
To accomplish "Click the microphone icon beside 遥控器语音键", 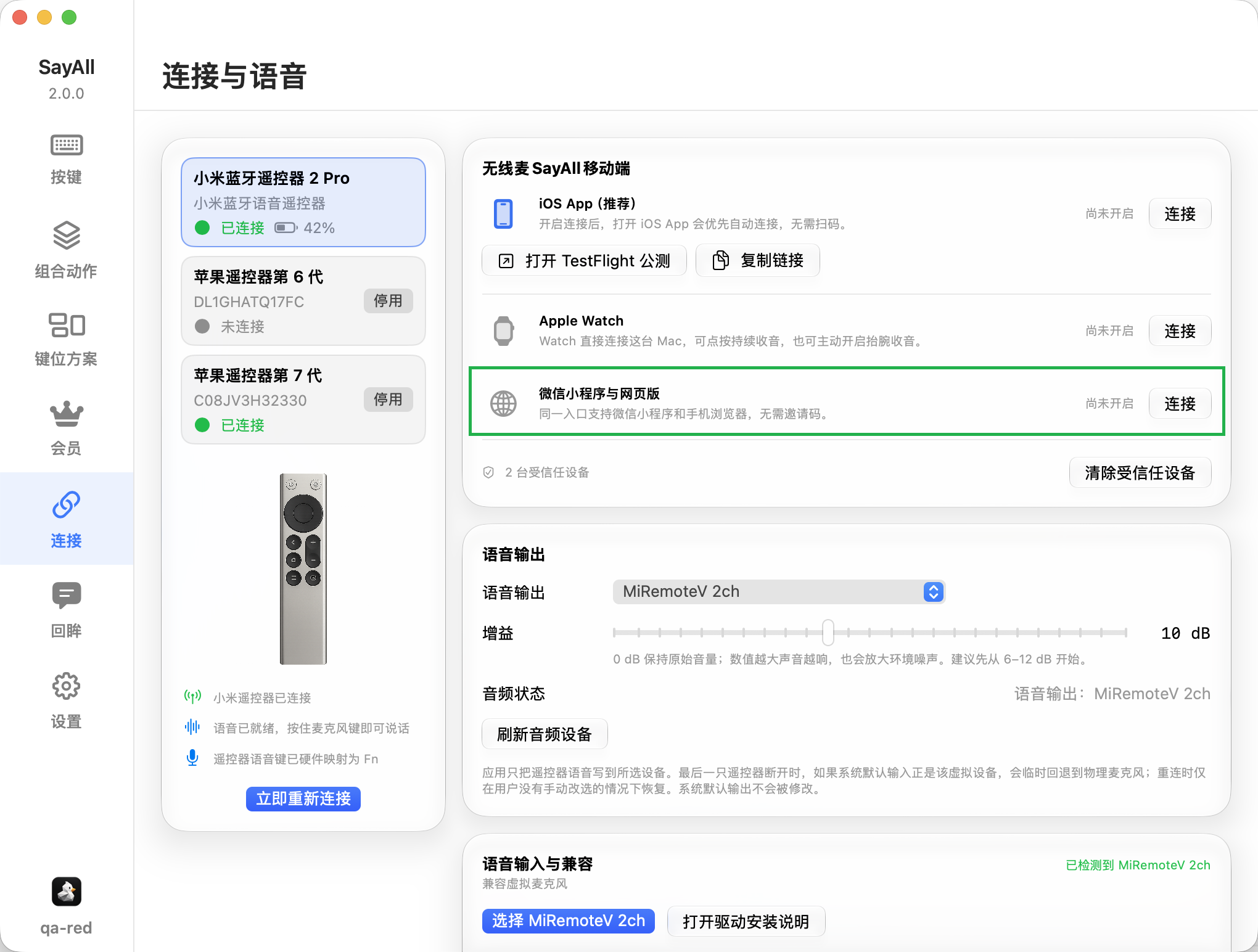I will [192, 758].
